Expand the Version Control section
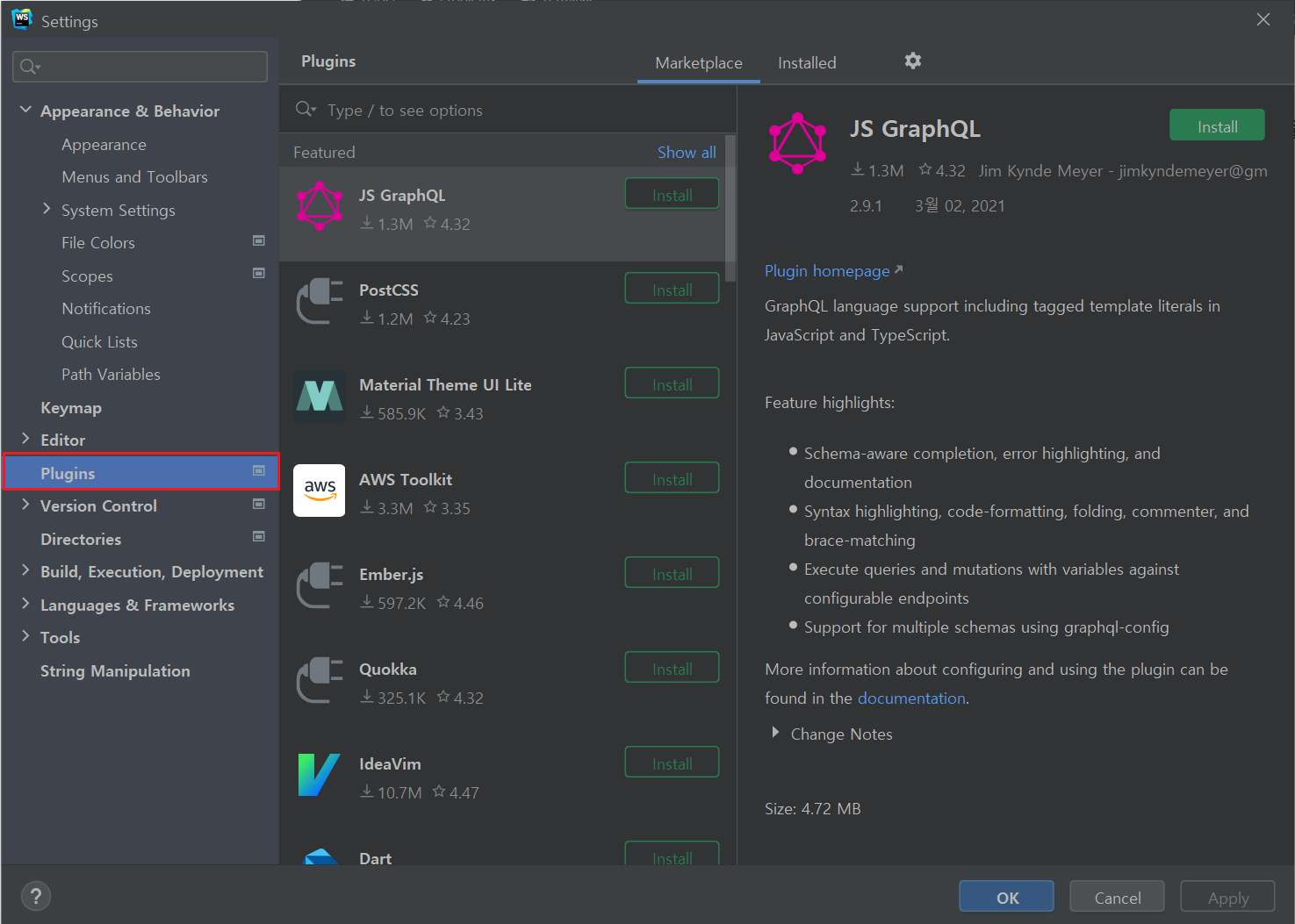Screen dimensions: 1295x924 pyautogui.click(x=25, y=505)
